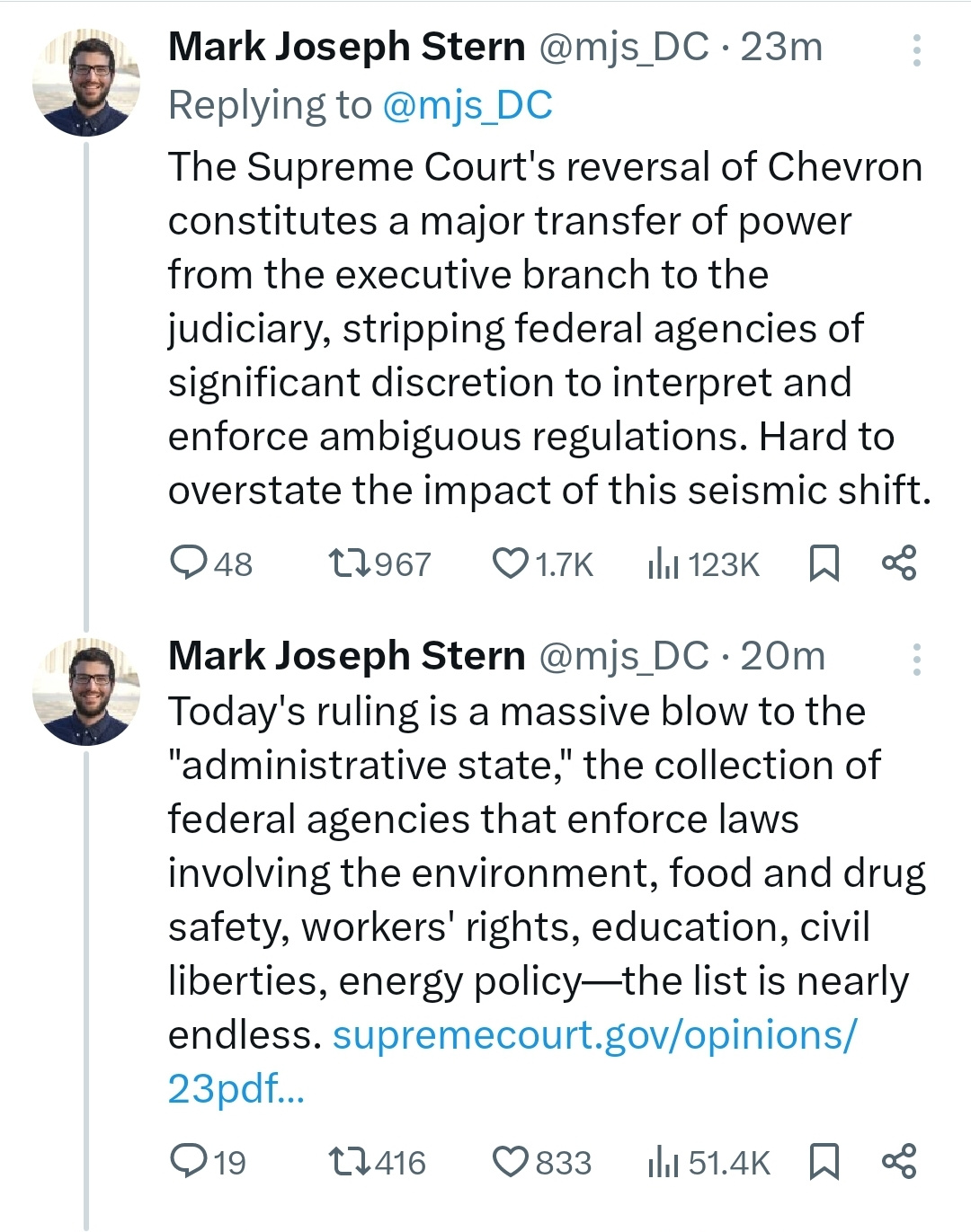Viewport: 971px width, 1232px height.
Task: Share the administrative state tweet
Action: tap(899, 1161)
